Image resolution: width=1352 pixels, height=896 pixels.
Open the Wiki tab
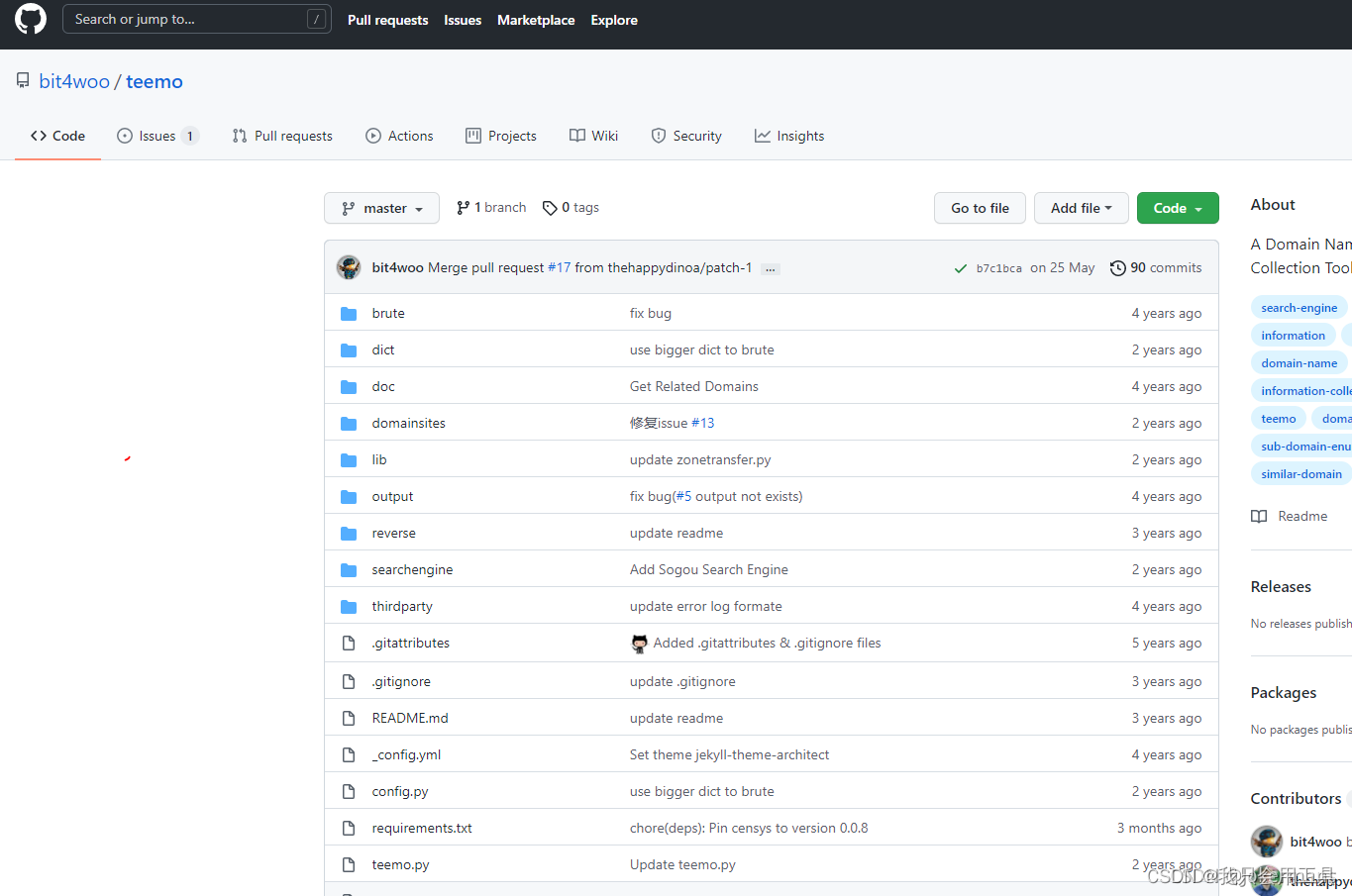pos(593,136)
